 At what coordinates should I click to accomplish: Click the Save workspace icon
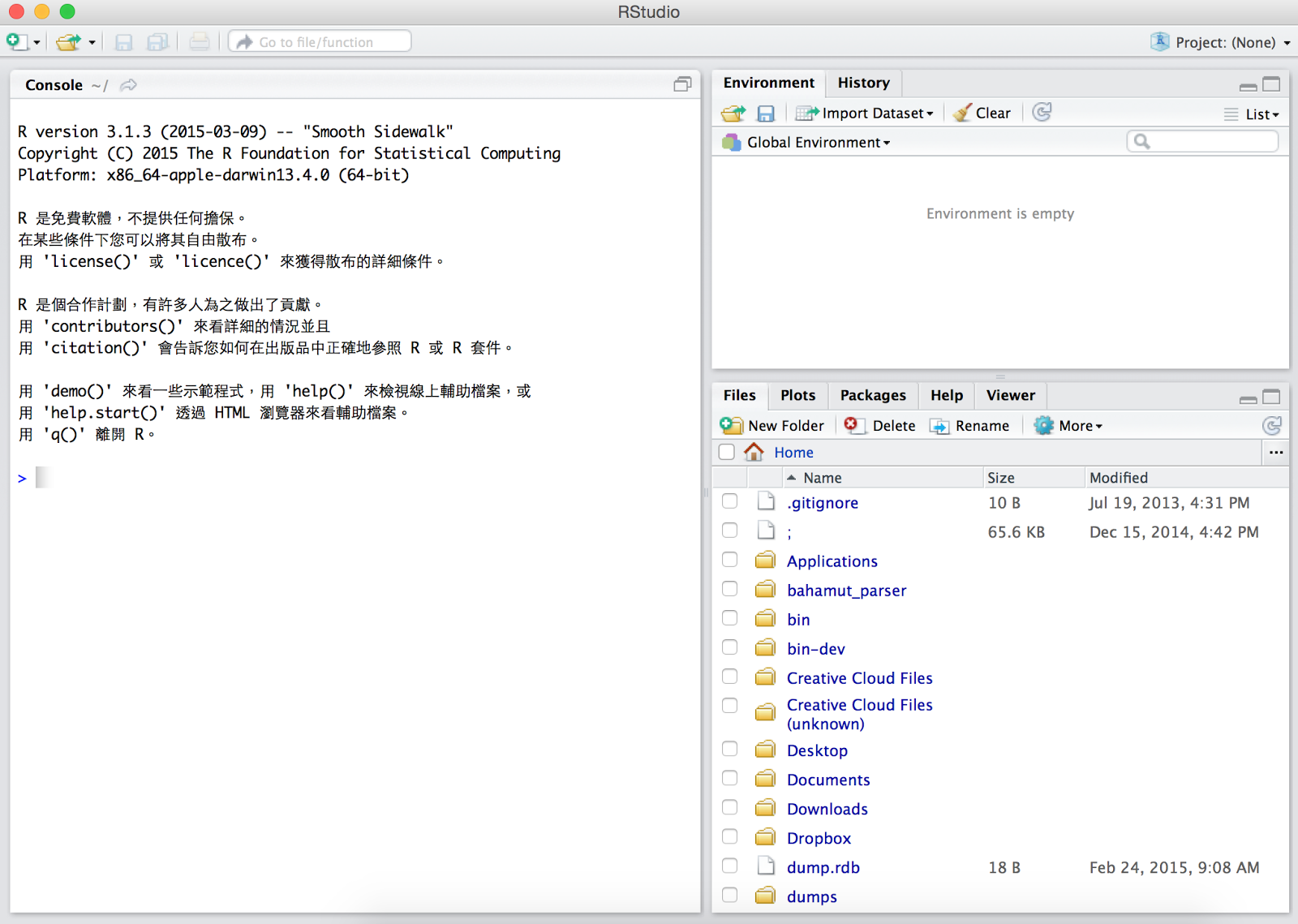click(x=765, y=114)
